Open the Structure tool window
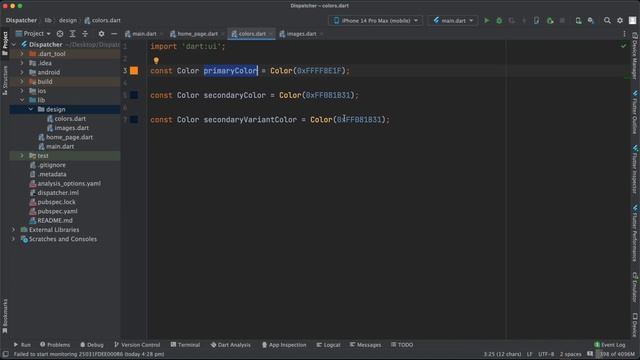 click(5, 80)
